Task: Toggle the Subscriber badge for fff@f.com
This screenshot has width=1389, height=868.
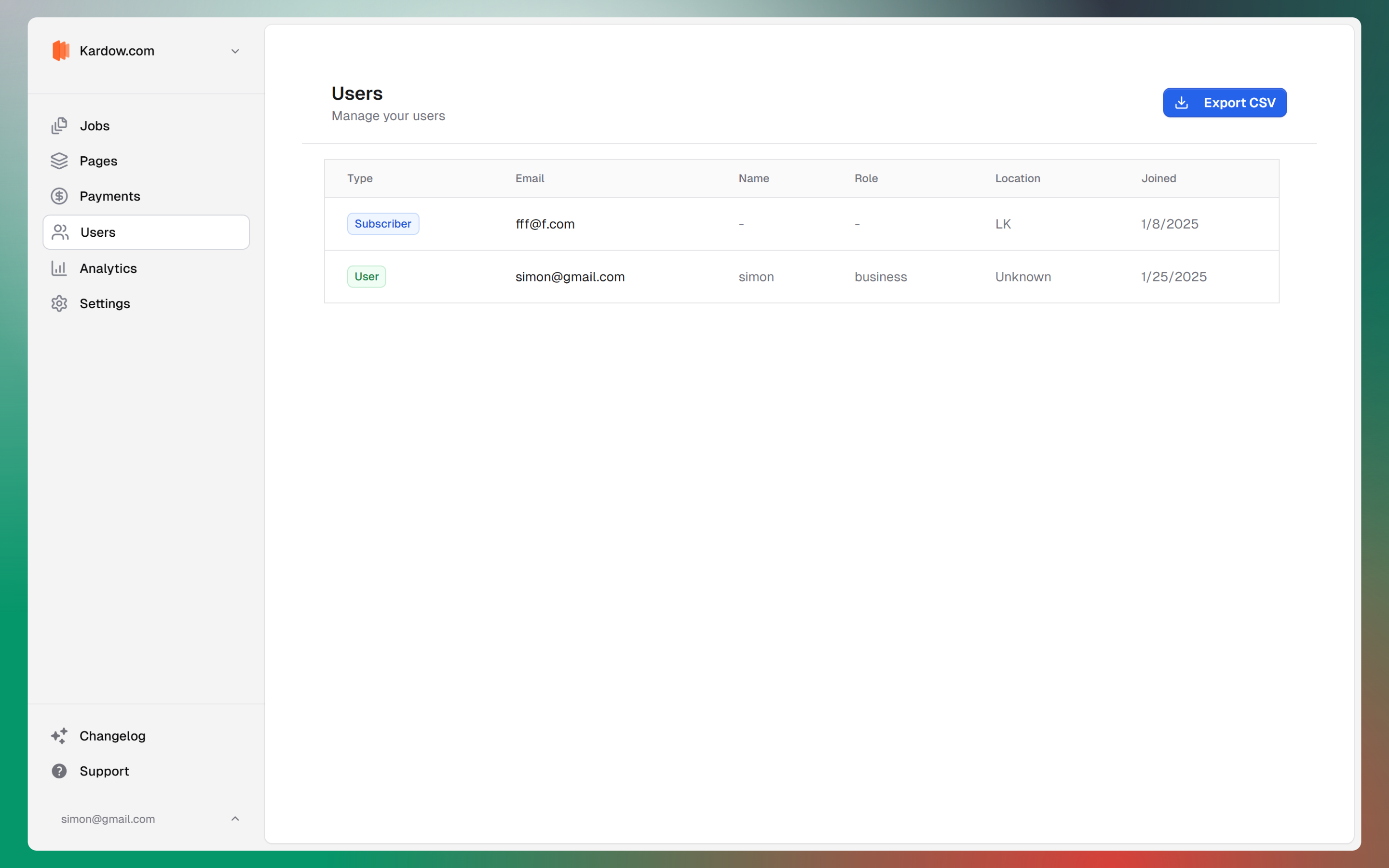Action: pos(383,223)
